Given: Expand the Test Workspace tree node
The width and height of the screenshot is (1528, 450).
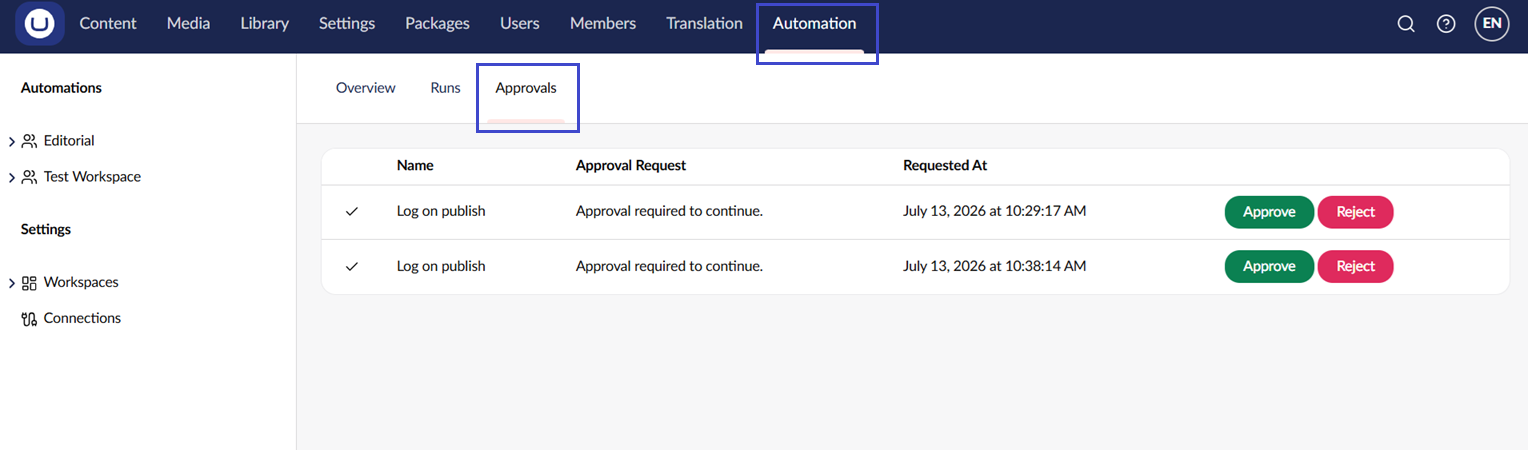Looking at the screenshot, I should click(x=12, y=178).
